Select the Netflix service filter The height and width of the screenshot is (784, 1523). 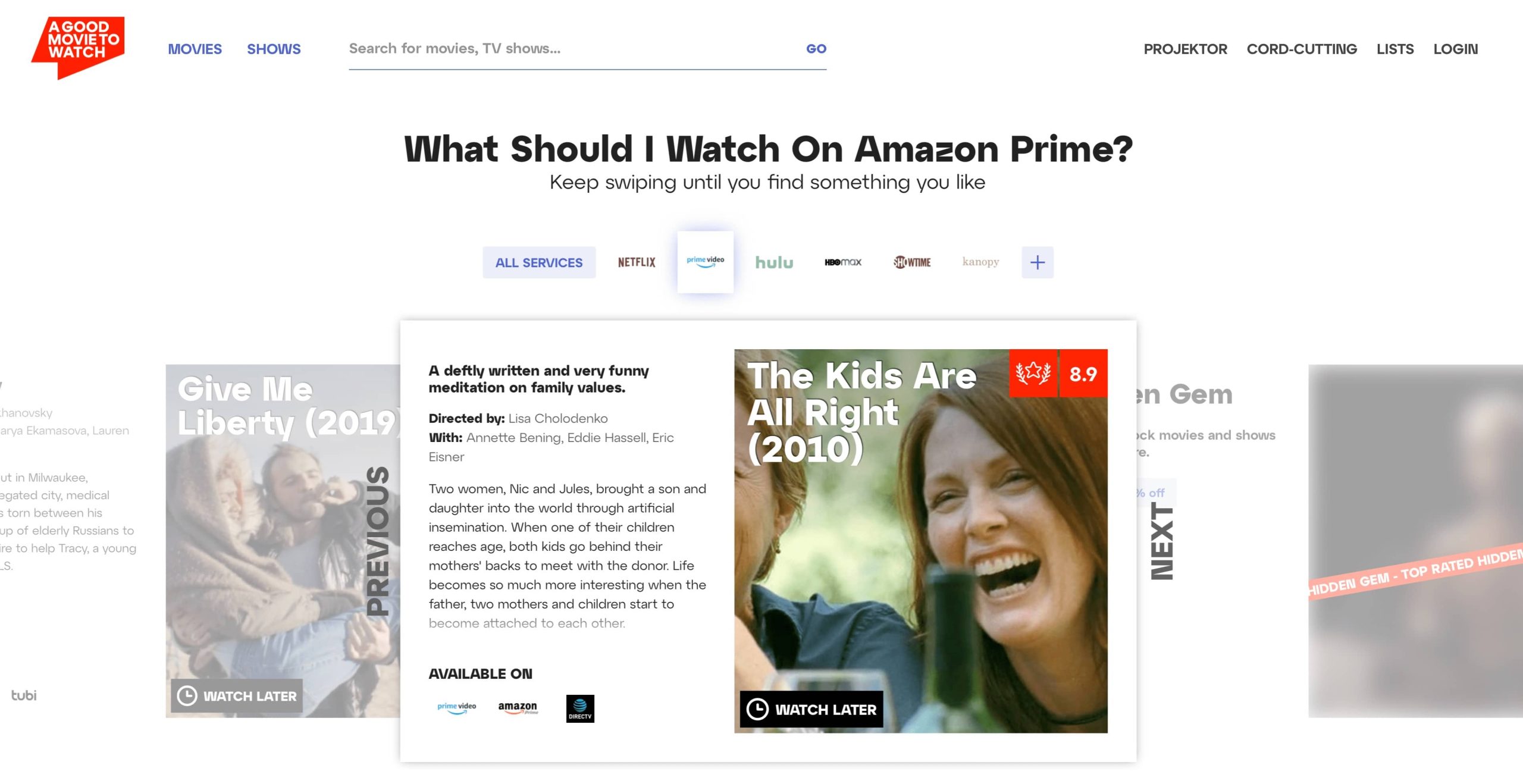[x=637, y=262]
